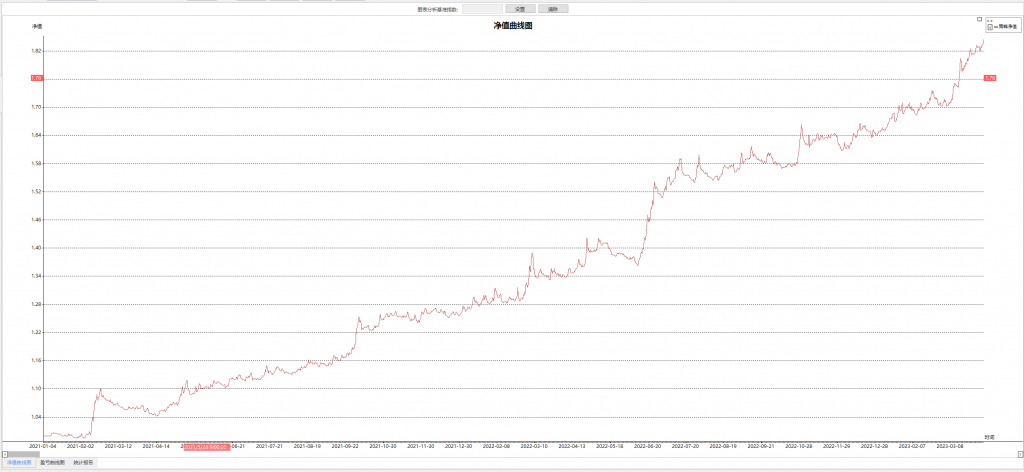Click the red highlighted date on the x-axis
The height and width of the screenshot is (472, 1024).
pyautogui.click(x=205, y=446)
